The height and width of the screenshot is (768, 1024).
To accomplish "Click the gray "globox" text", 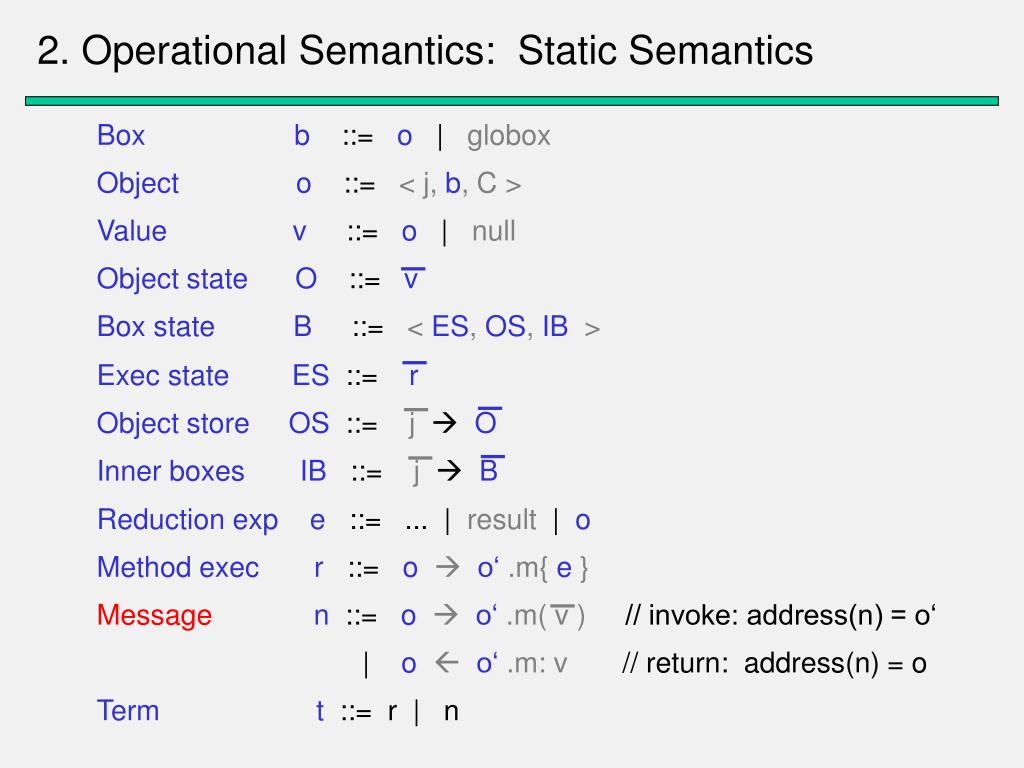I will (x=508, y=135).
